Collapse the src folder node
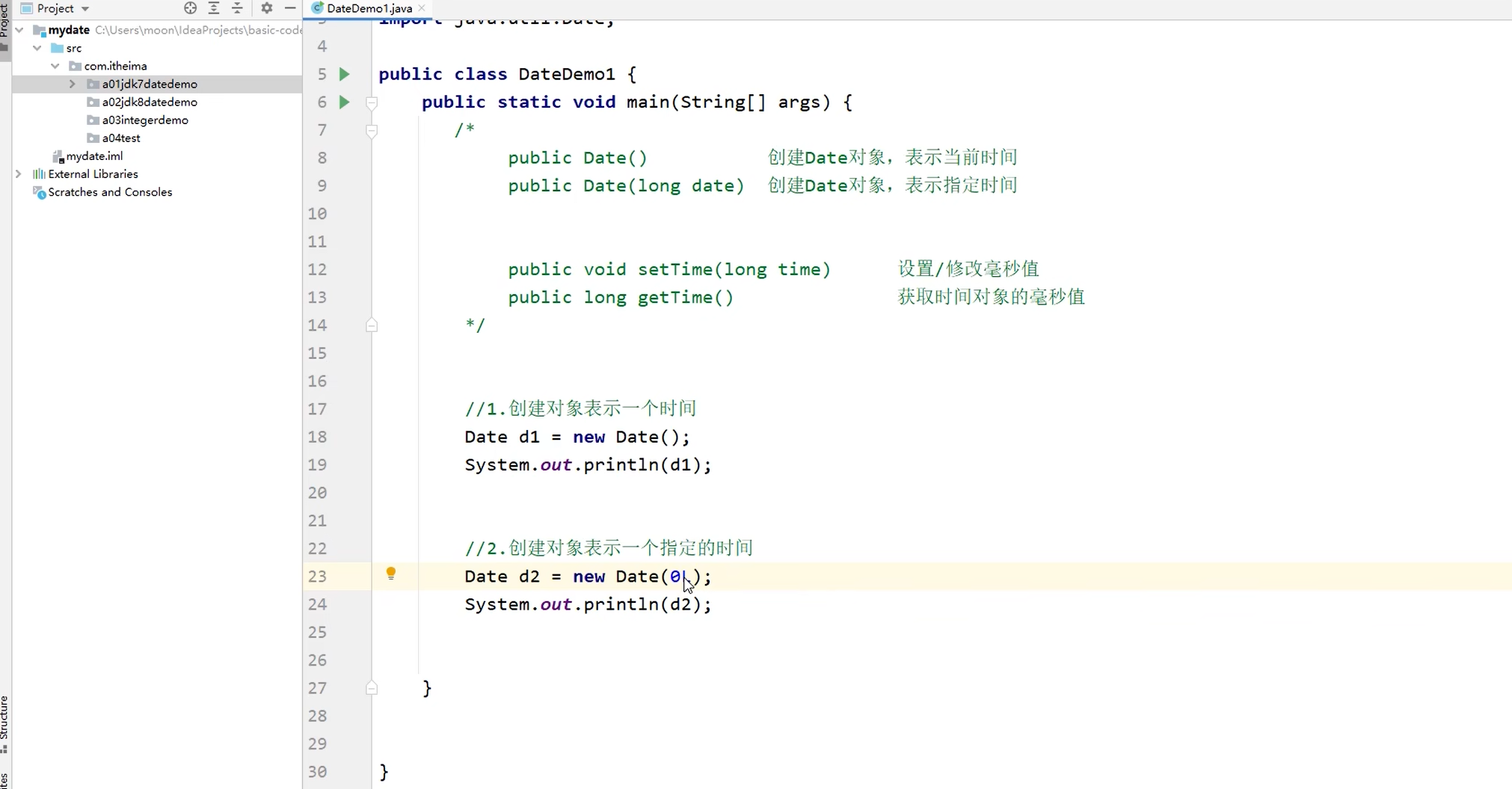Viewport: 1512px width, 789px height. 37,48
